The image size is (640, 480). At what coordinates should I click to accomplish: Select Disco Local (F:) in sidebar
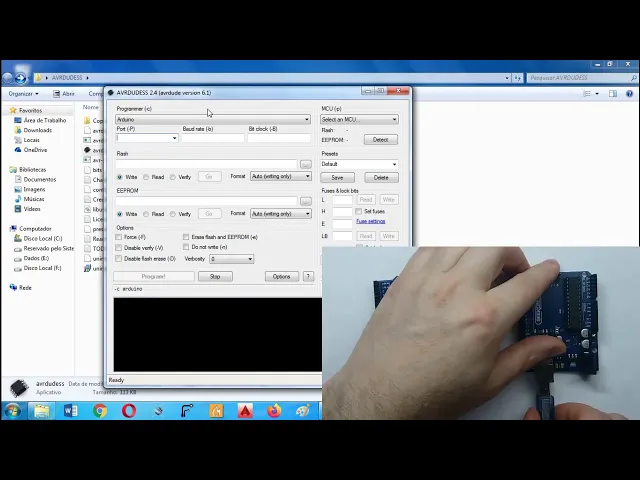tap(38, 268)
